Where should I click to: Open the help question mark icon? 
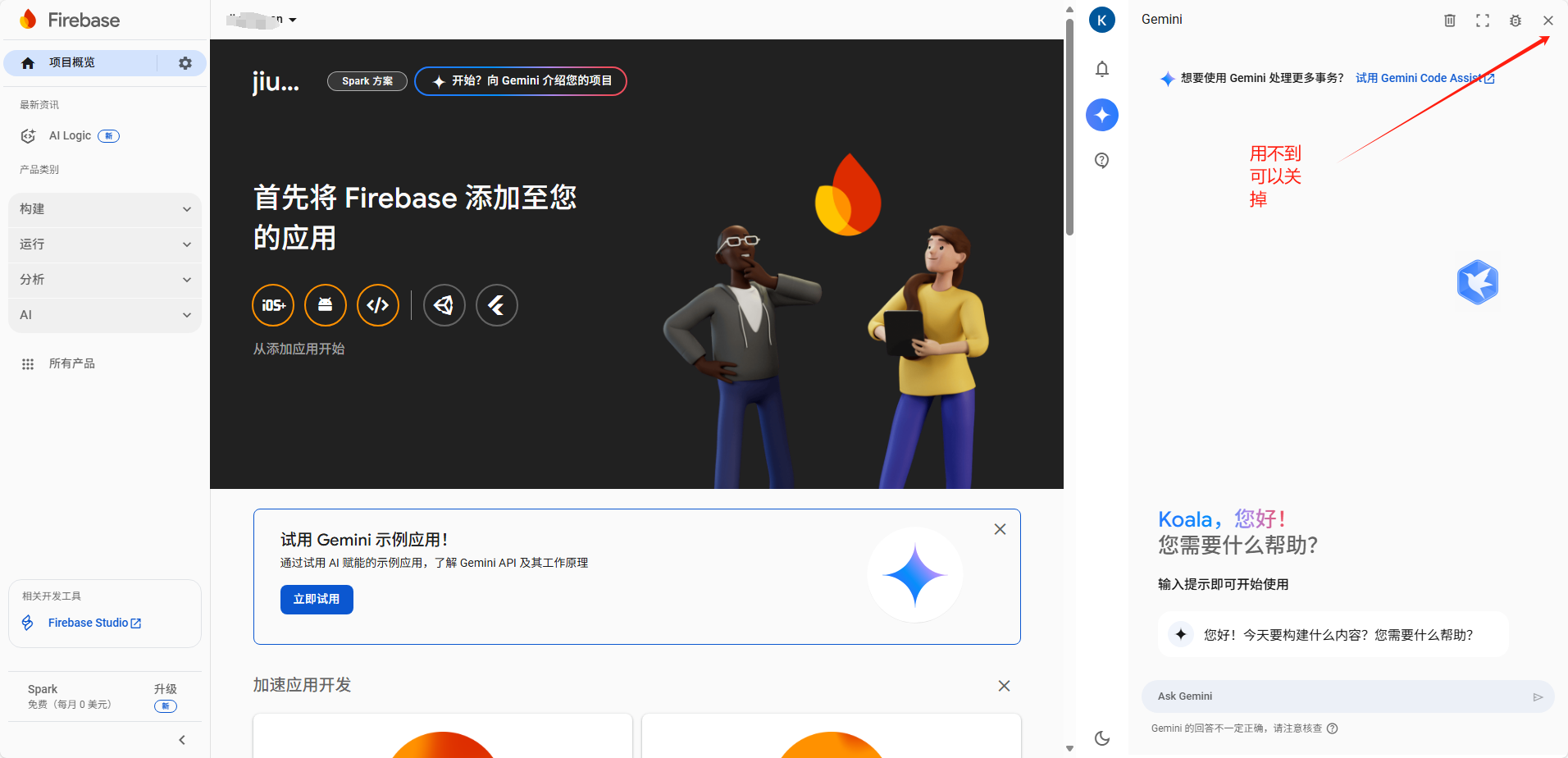click(x=1102, y=161)
